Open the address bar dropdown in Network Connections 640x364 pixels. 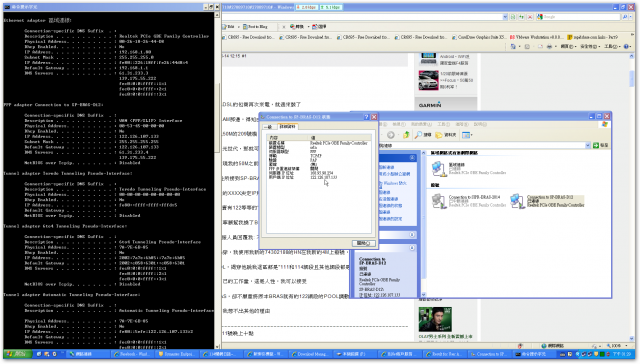tap(588, 145)
